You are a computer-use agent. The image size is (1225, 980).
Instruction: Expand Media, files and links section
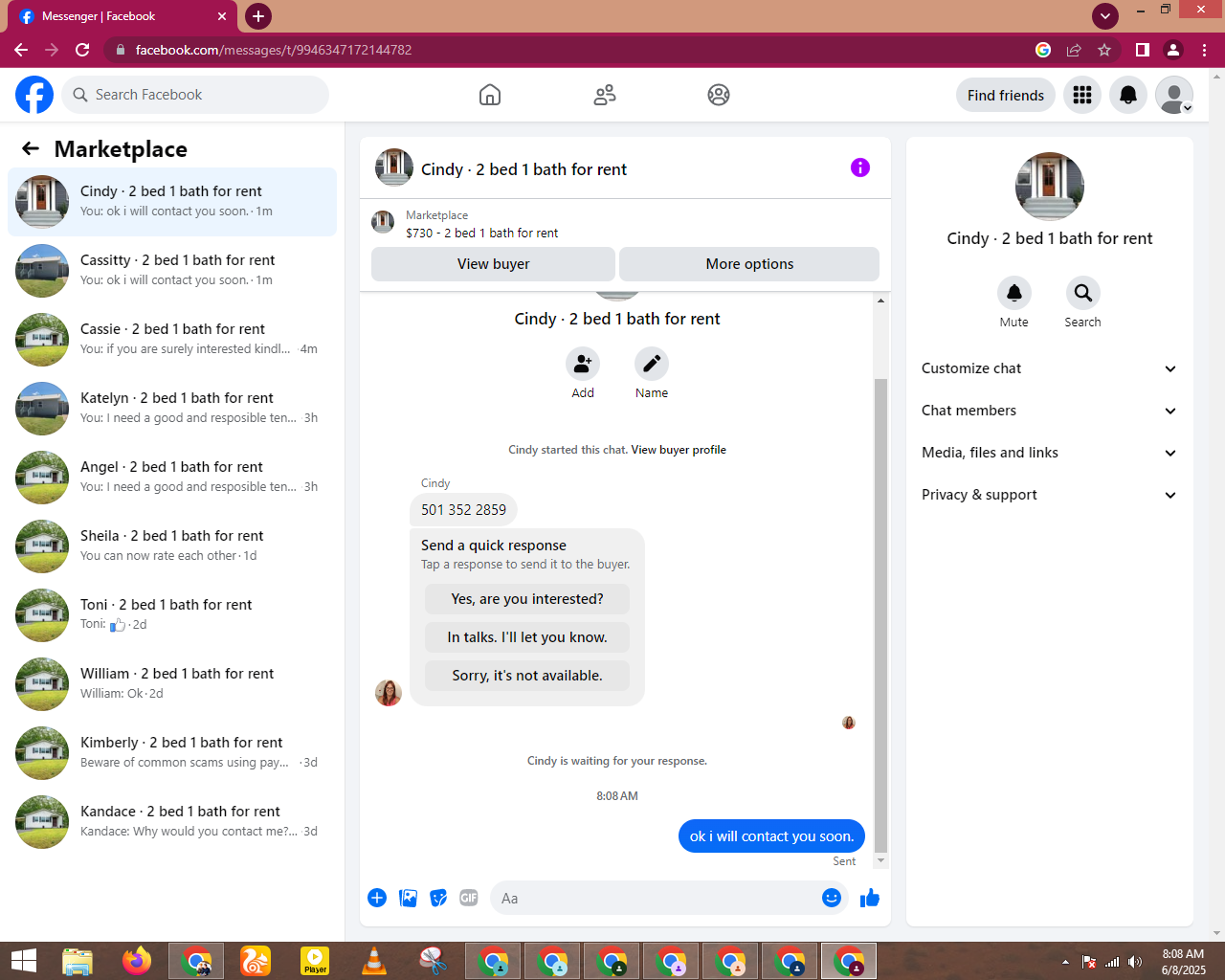tap(1050, 453)
